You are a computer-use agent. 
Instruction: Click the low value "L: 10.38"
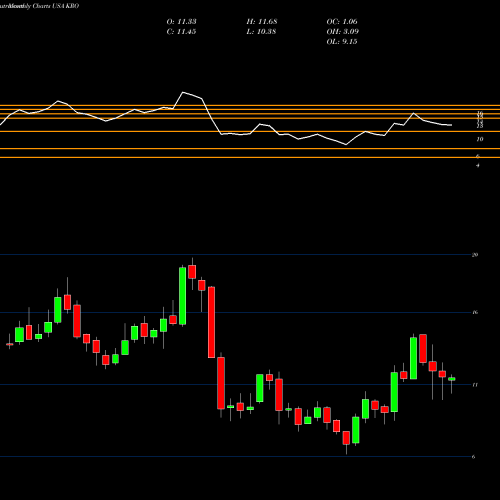pyautogui.click(x=262, y=32)
